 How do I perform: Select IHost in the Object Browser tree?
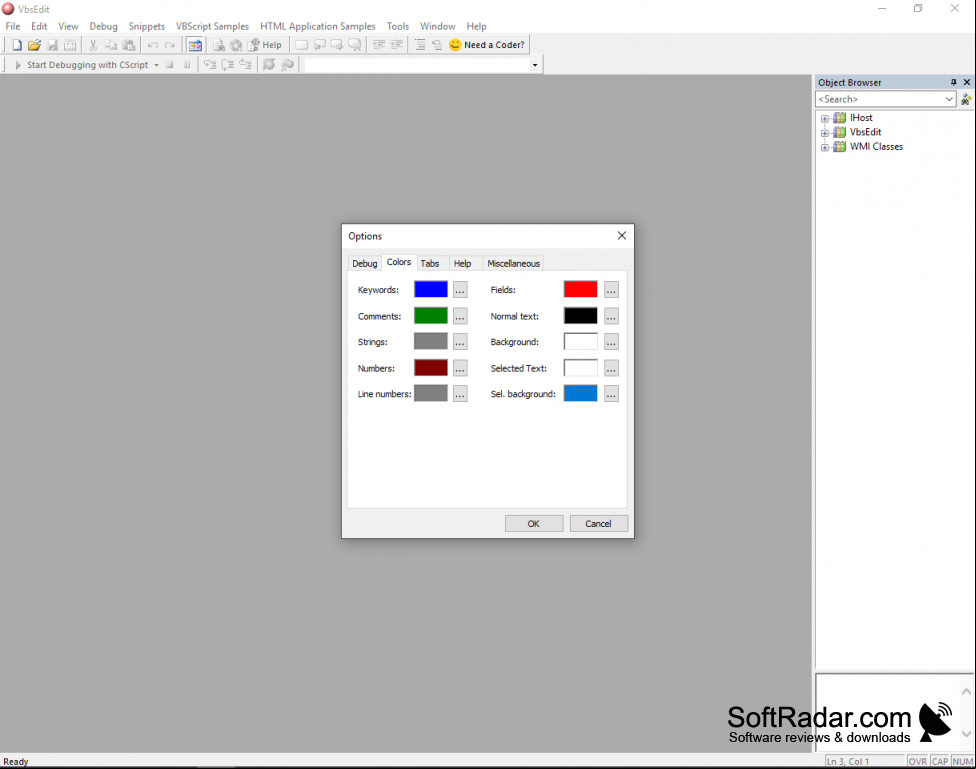pyautogui.click(x=861, y=118)
